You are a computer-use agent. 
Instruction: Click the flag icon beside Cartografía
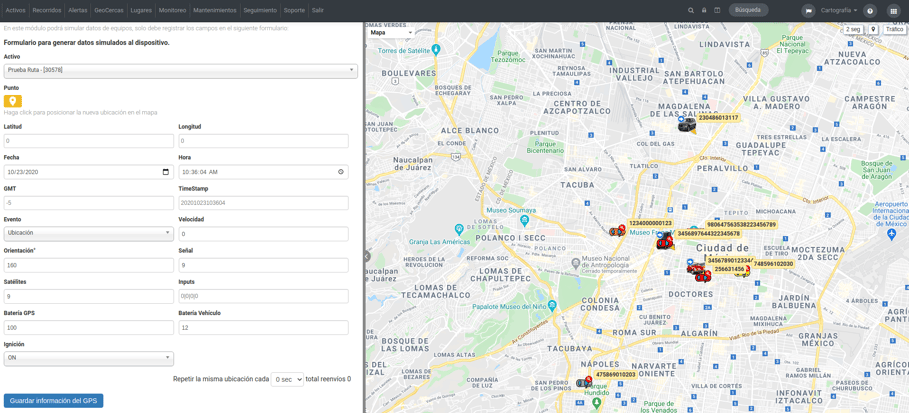(x=808, y=10)
